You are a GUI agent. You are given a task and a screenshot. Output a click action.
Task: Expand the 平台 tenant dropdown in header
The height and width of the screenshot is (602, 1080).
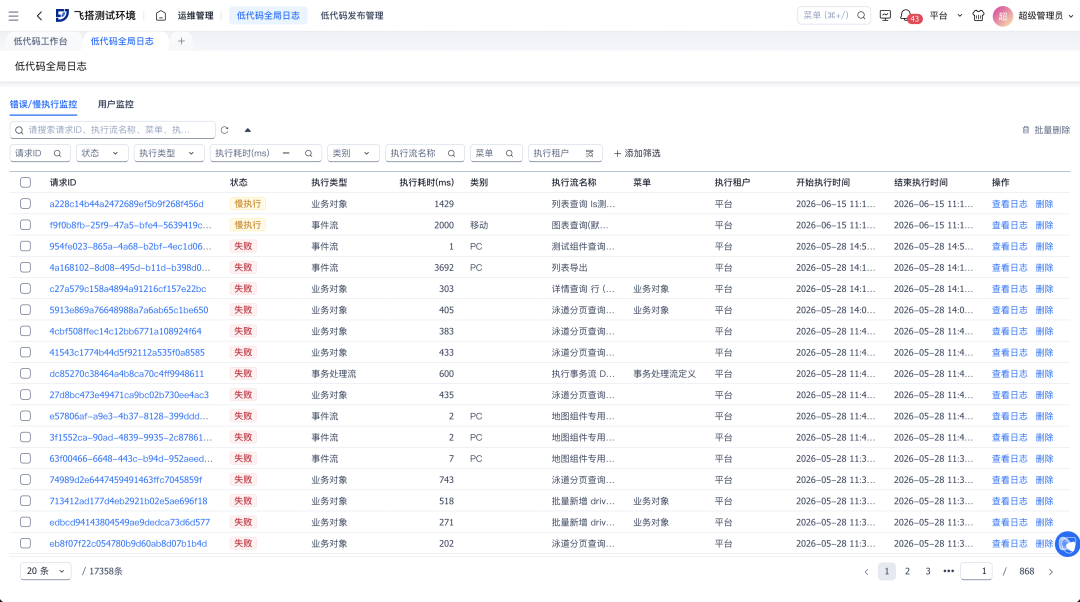[x=946, y=15]
